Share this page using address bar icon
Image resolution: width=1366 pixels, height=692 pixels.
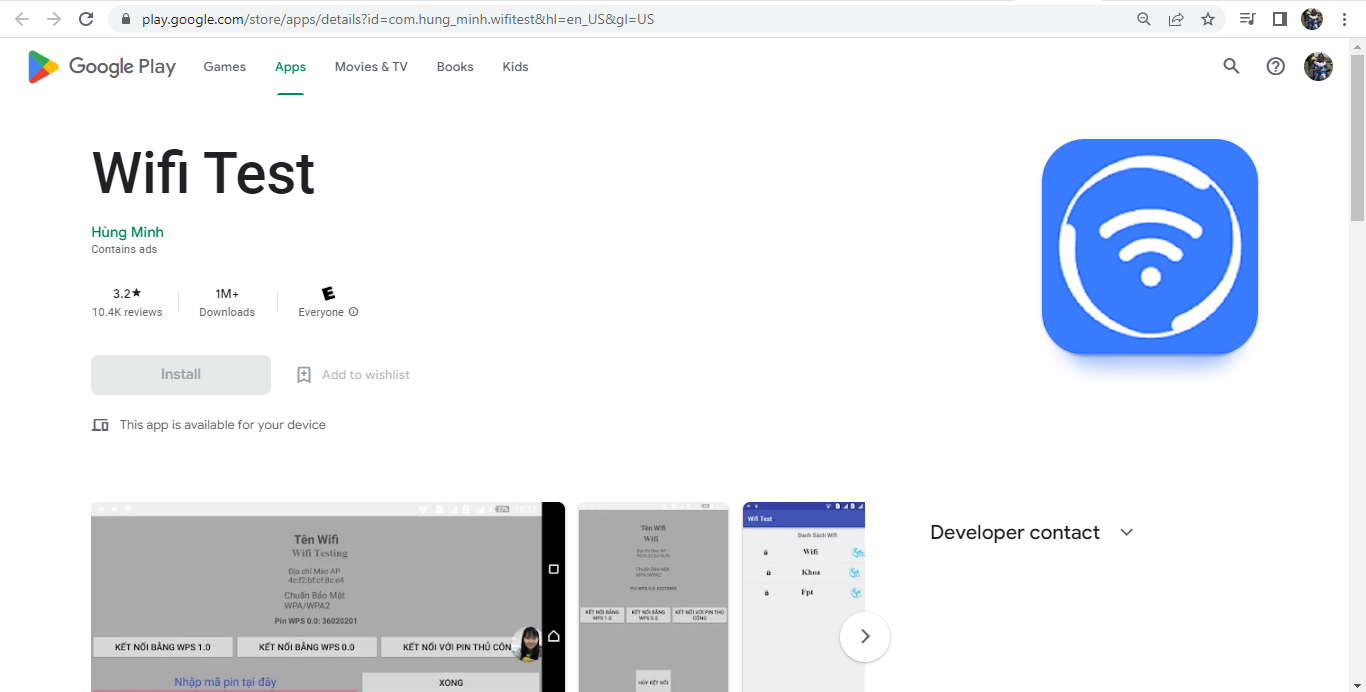pos(1176,19)
